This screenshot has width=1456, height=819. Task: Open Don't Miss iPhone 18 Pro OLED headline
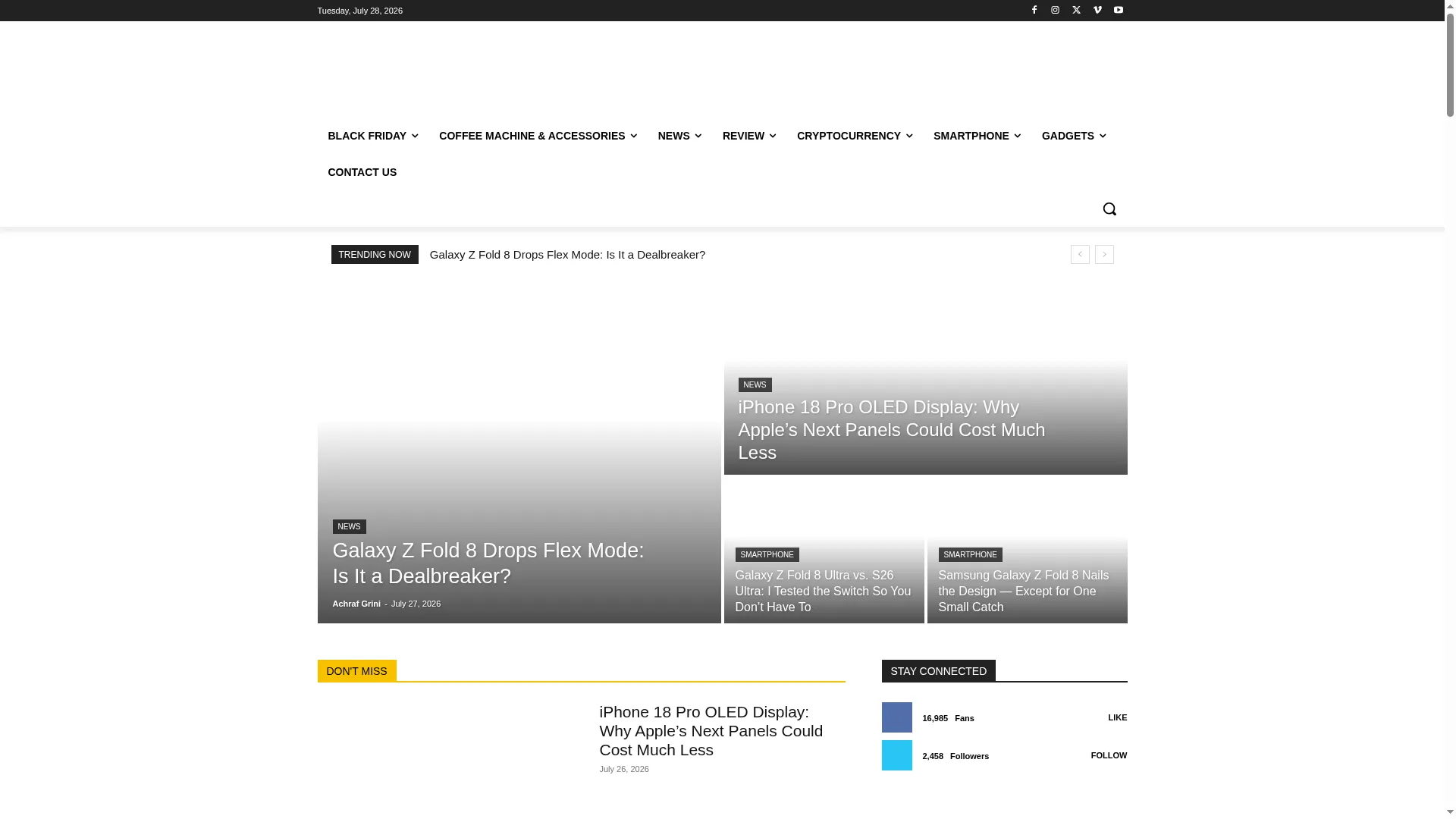(x=711, y=731)
